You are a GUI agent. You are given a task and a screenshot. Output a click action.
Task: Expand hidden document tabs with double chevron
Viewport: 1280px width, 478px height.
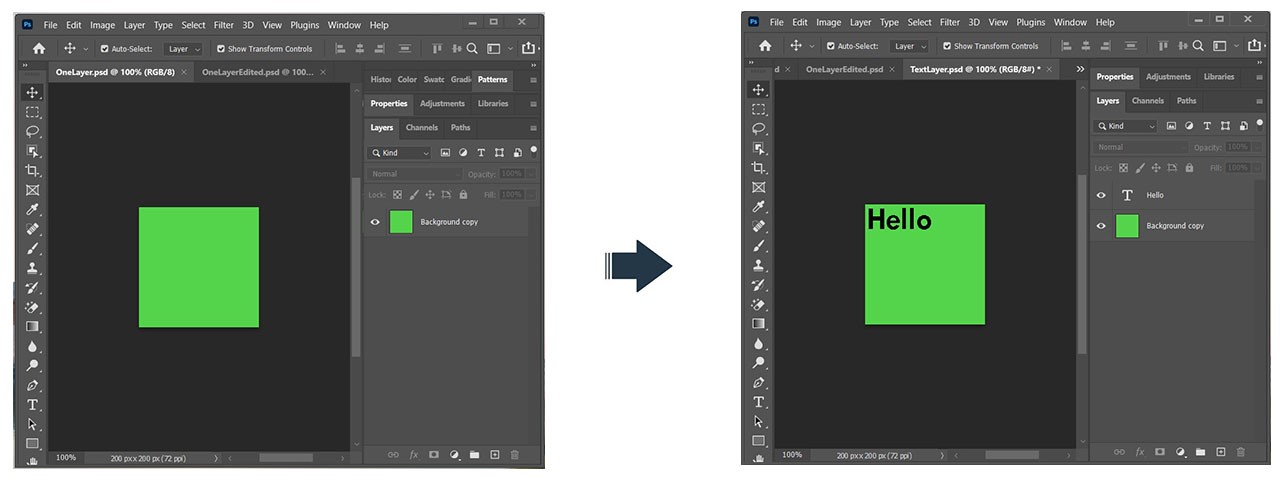pos(1080,69)
